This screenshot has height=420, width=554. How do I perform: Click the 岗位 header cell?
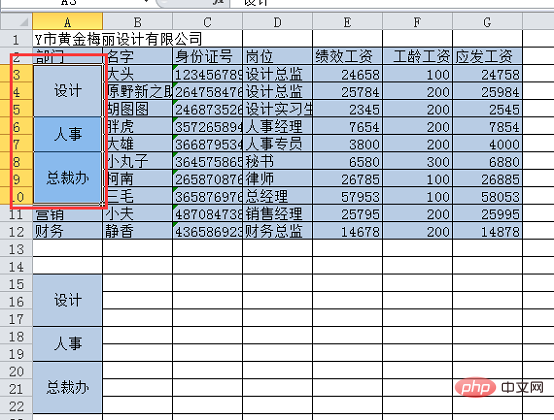pyautogui.click(x=277, y=57)
